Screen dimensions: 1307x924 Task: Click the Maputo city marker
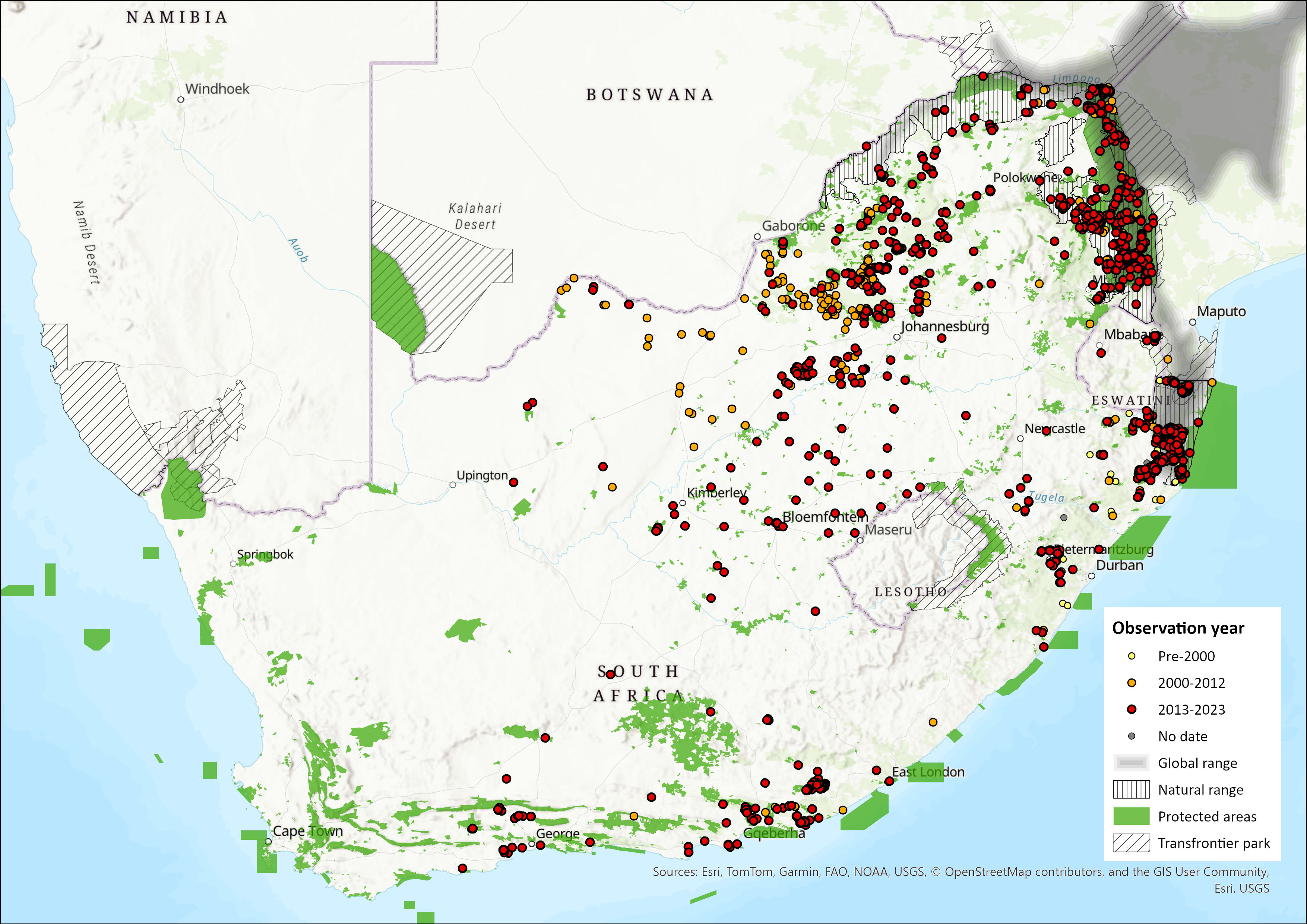[1193, 322]
